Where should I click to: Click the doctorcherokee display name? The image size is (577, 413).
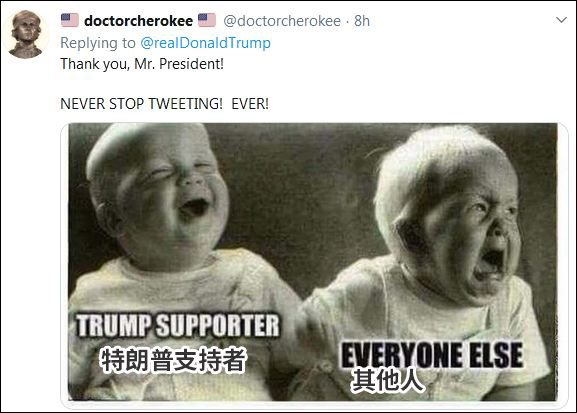(x=138, y=21)
